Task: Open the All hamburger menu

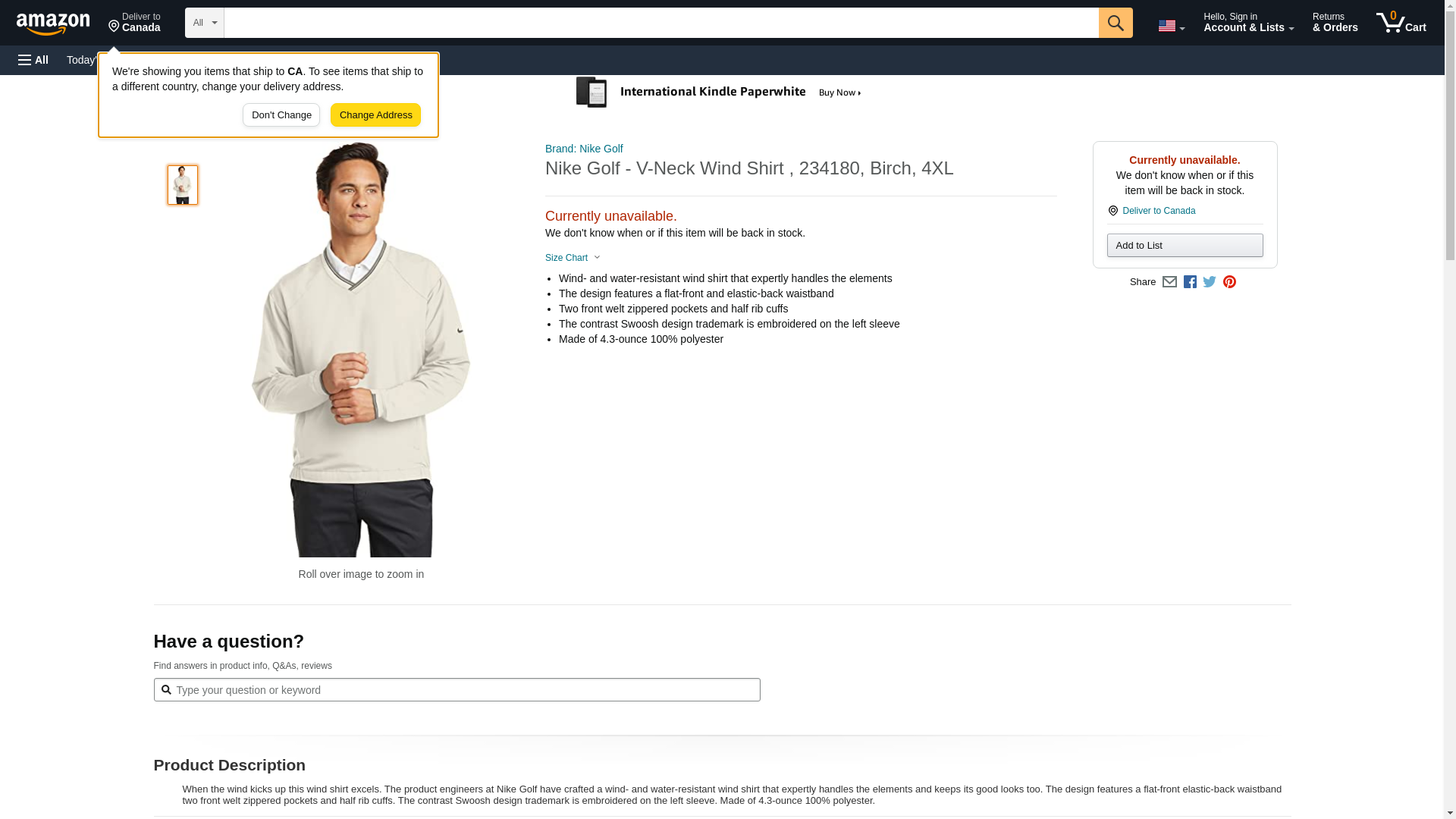Action: (x=33, y=60)
